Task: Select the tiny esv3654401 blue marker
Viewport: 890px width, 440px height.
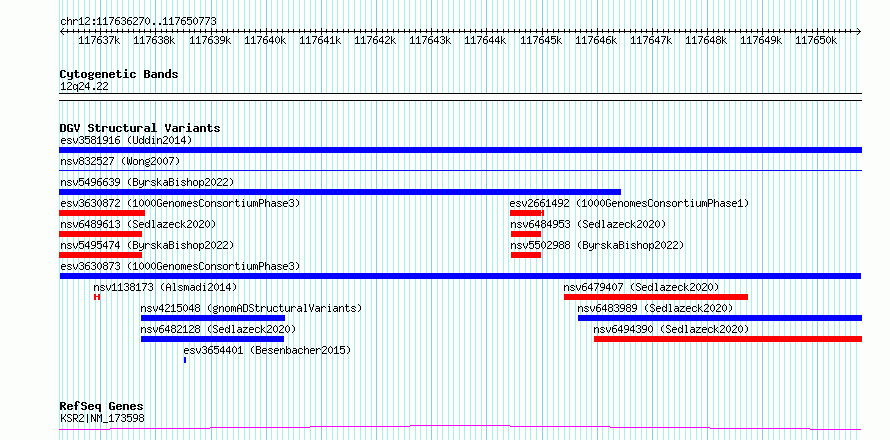Action: tap(185, 360)
